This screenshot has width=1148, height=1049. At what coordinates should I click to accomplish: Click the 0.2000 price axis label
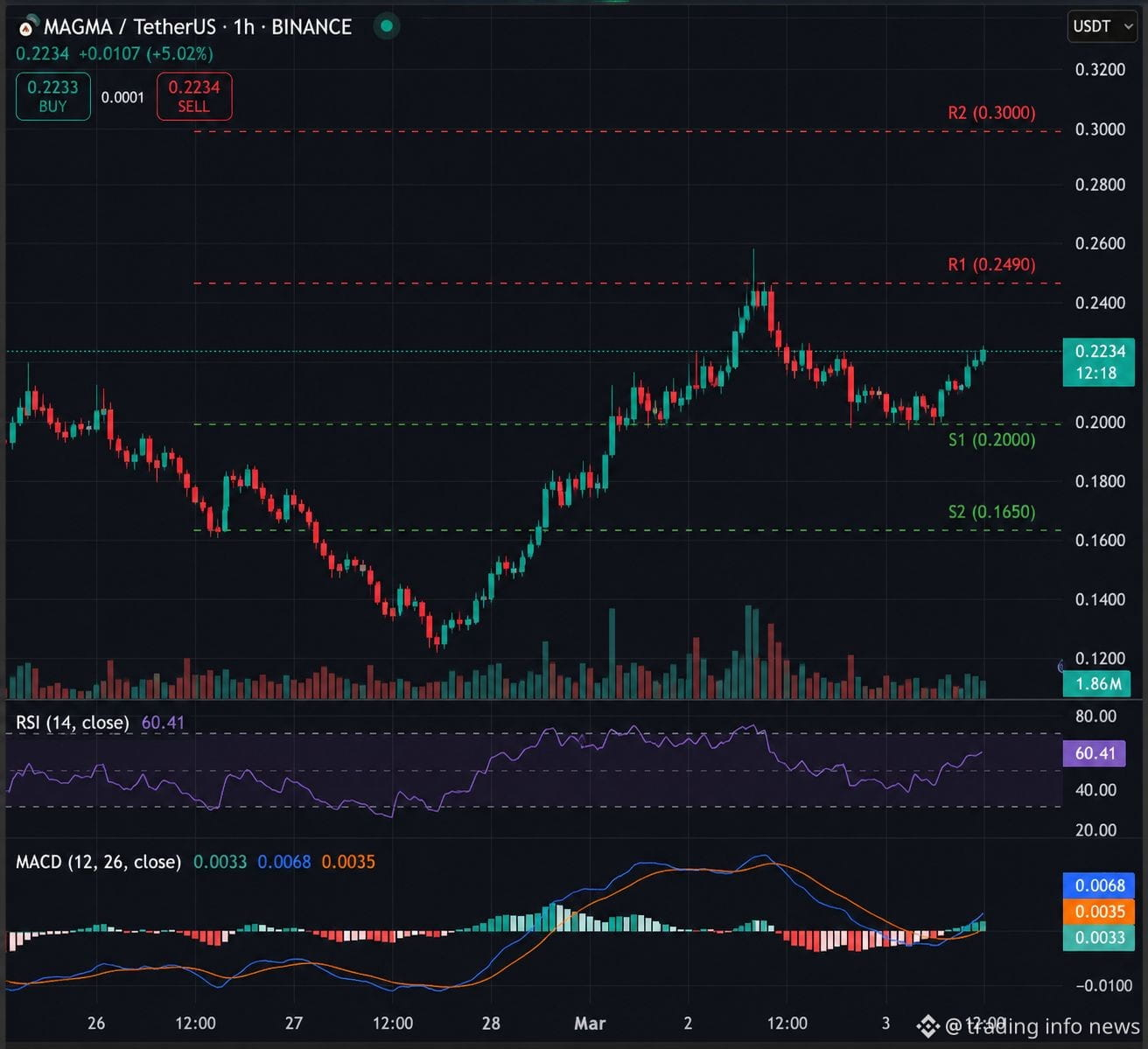click(x=1100, y=422)
